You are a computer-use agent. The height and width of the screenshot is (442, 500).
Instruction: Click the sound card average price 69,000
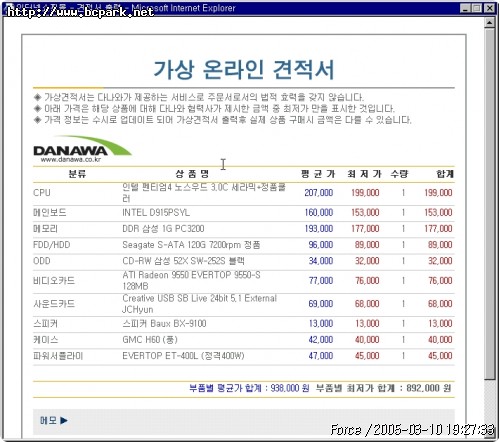coord(321,304)
